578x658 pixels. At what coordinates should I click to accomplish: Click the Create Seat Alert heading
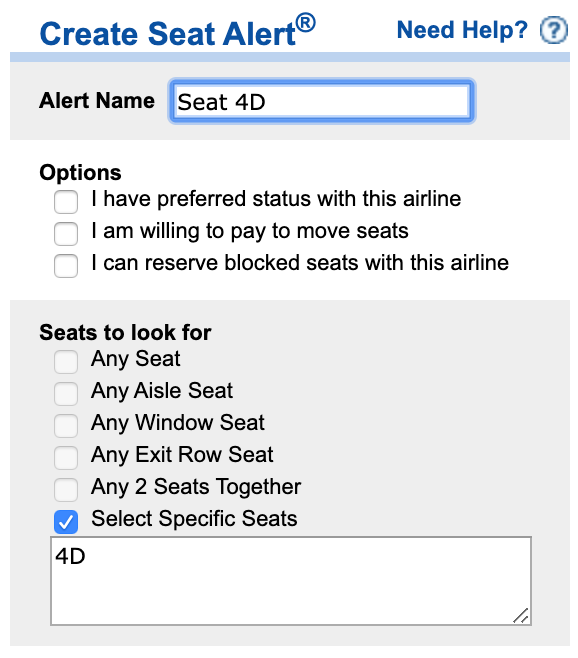pyautogui.click(x=177, y=31)
